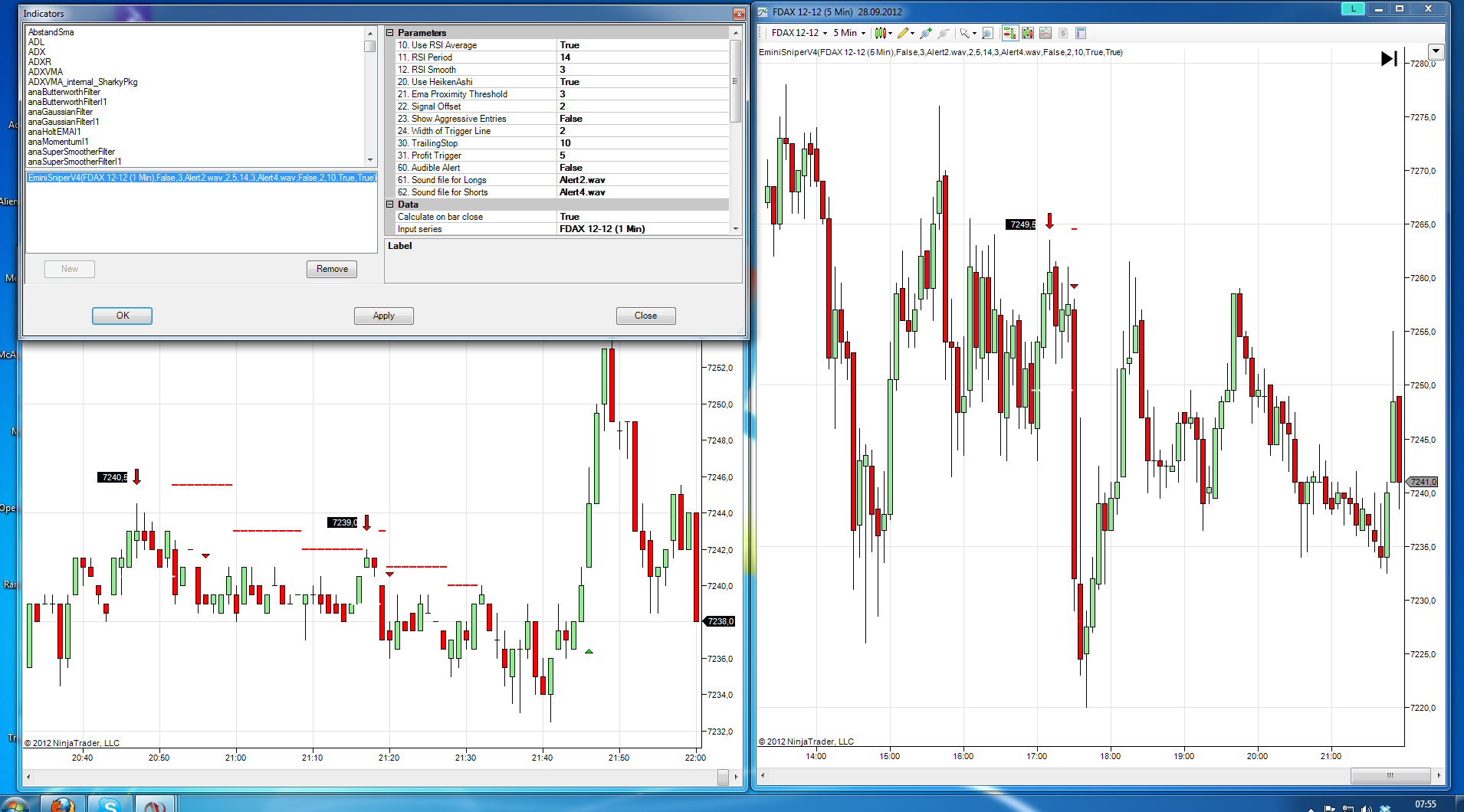Jump to latest bar using skip-to-end icon
Screen dimensions: 1464x812
point(1389,58)
